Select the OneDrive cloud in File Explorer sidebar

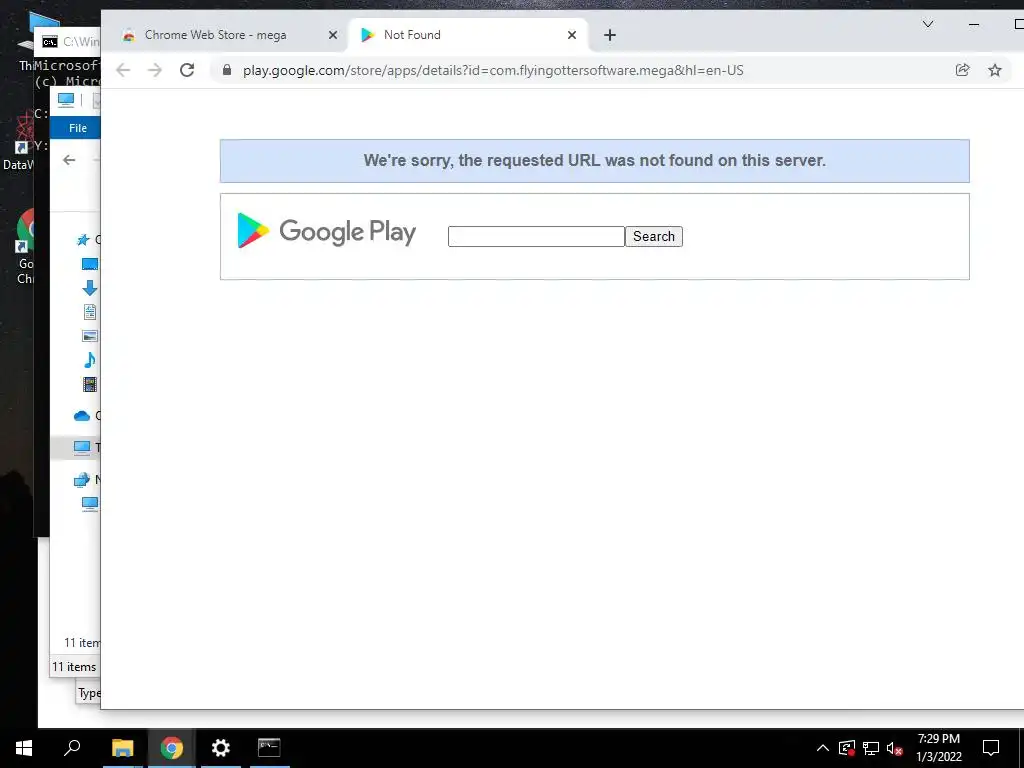click(x=82, y=415)
